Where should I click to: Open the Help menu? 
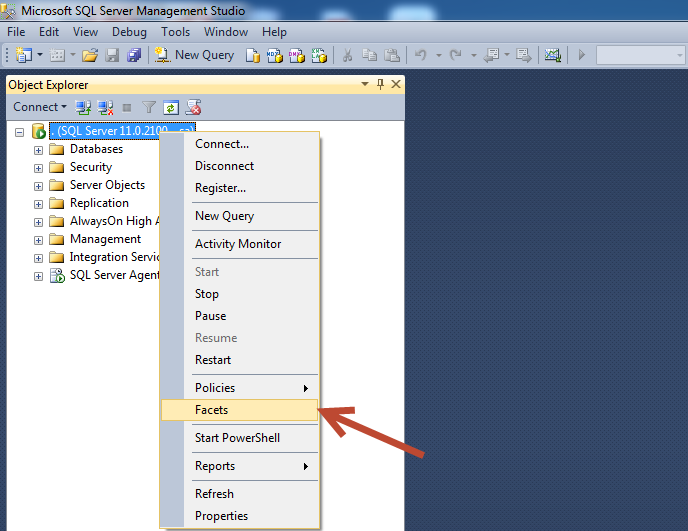[274, 32]
